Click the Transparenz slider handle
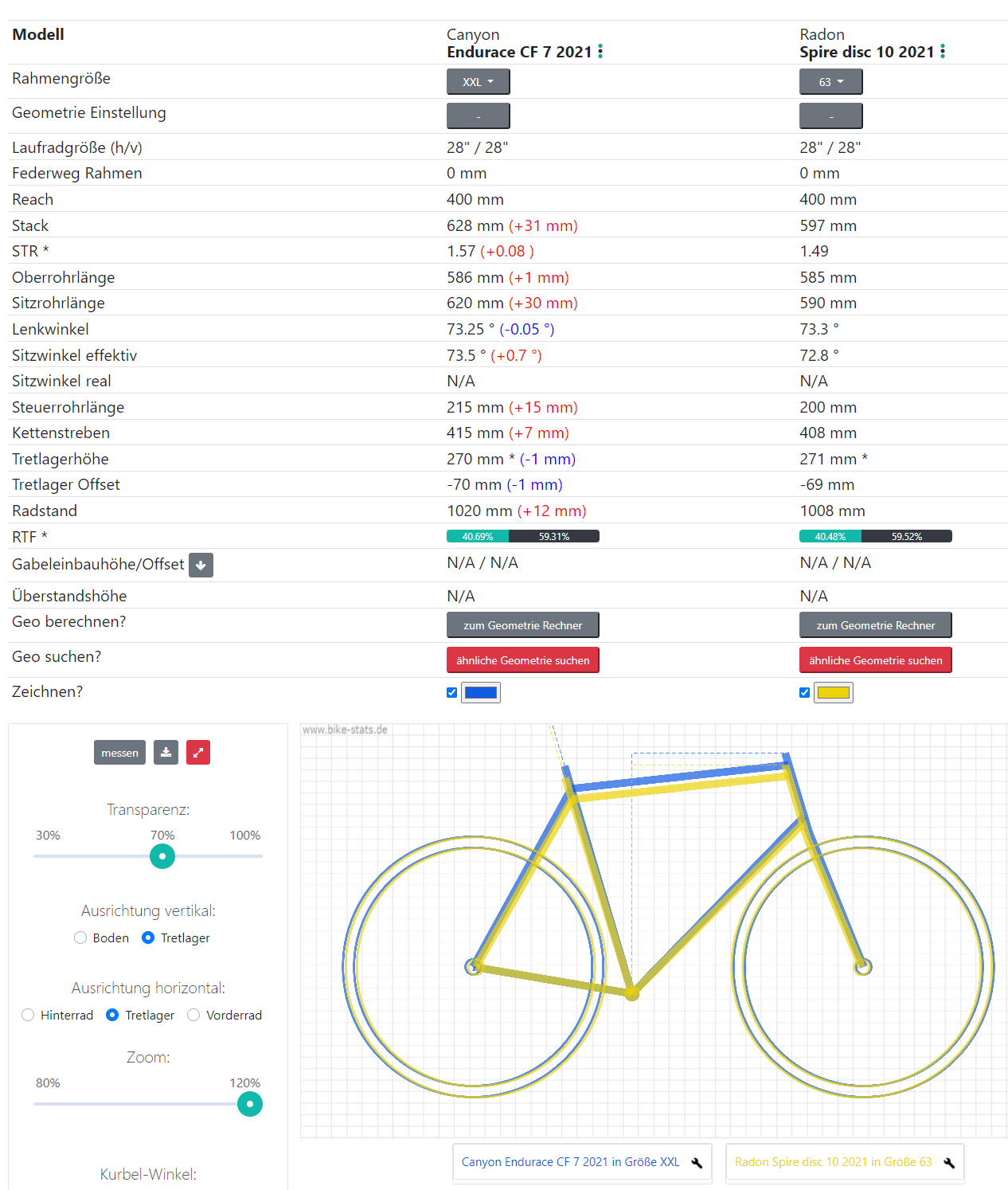Screen dimensions: 1008x1190 pyautogui.click(x=162, y=856)
